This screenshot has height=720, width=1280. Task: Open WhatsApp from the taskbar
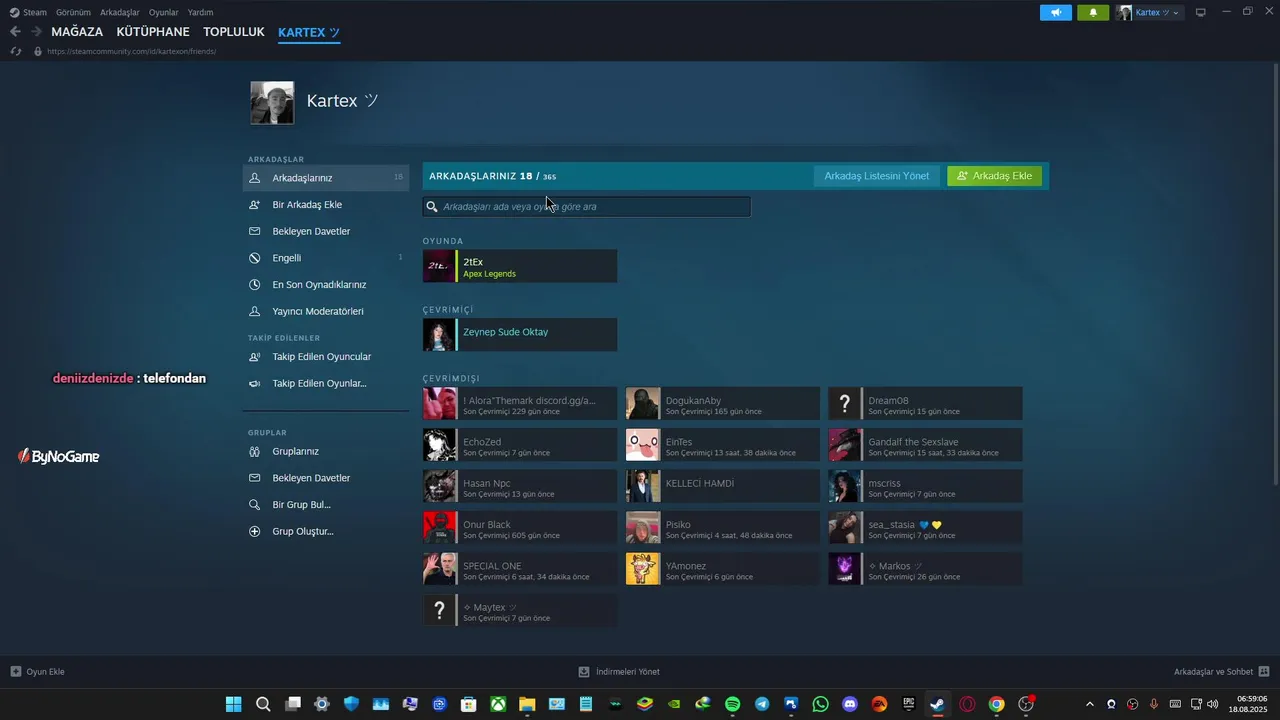tap(821, 704)
